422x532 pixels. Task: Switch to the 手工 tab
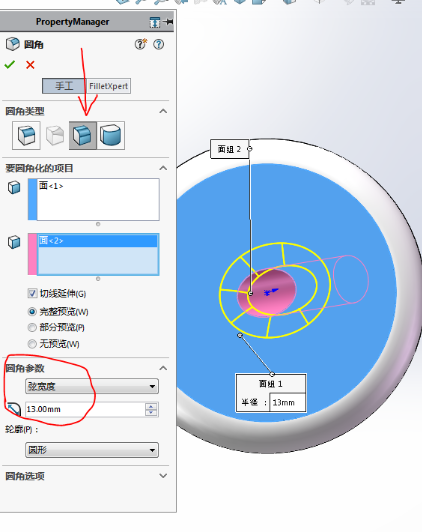(x=64, y=86)
